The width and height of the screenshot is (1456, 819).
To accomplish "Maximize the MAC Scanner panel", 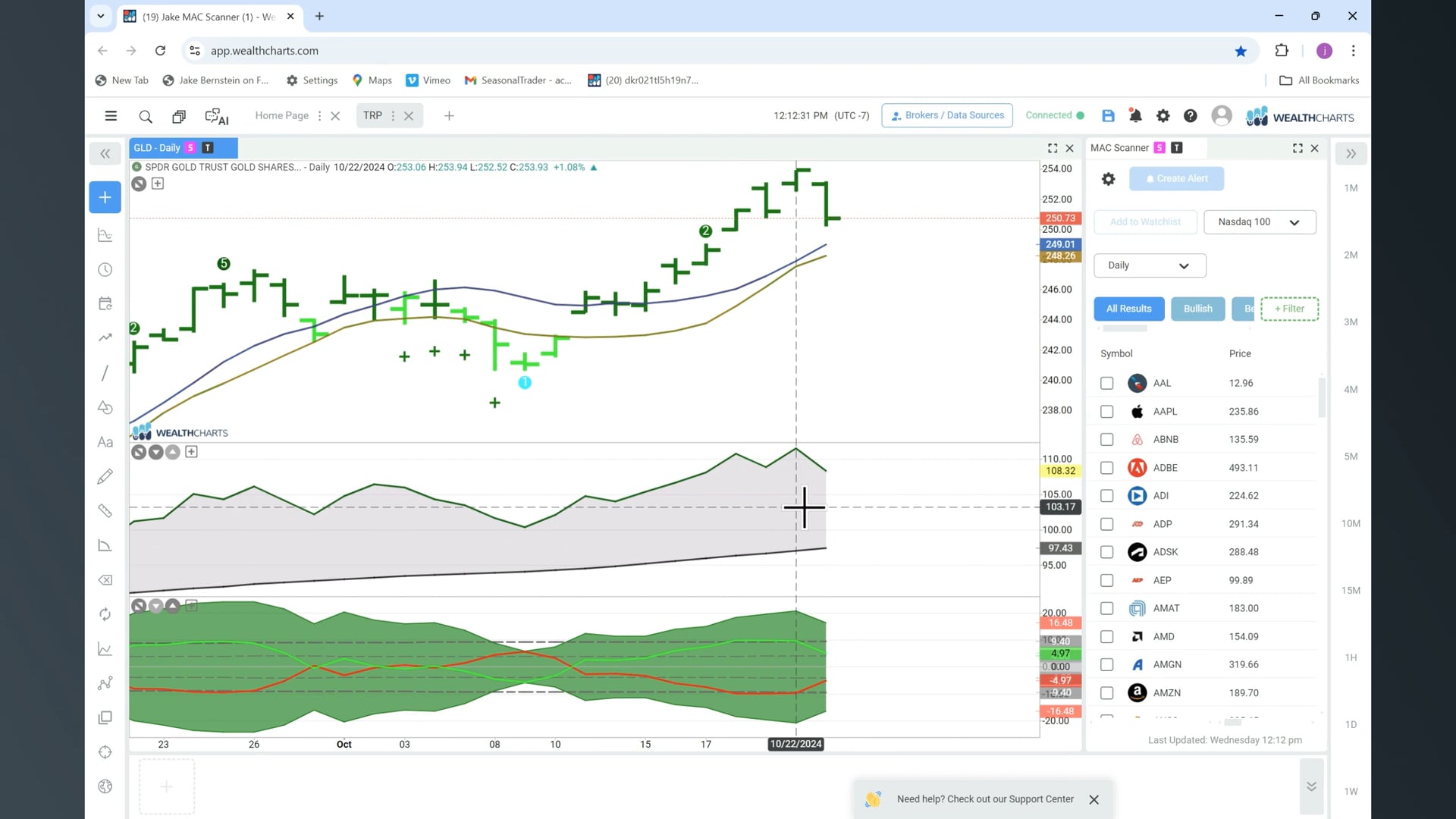I will tap(1298, 149).
